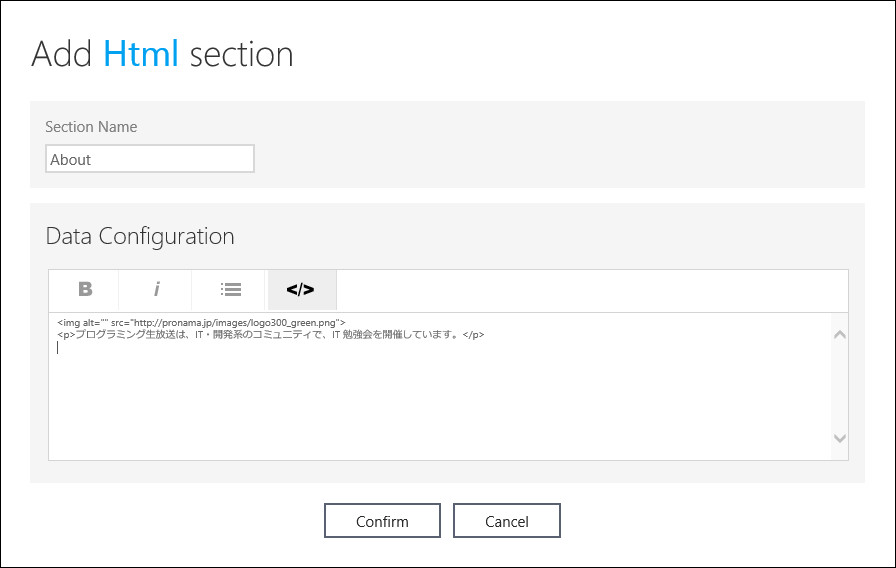
Task: Click the blue Html word in title
Action: click(x=141, y=54)
